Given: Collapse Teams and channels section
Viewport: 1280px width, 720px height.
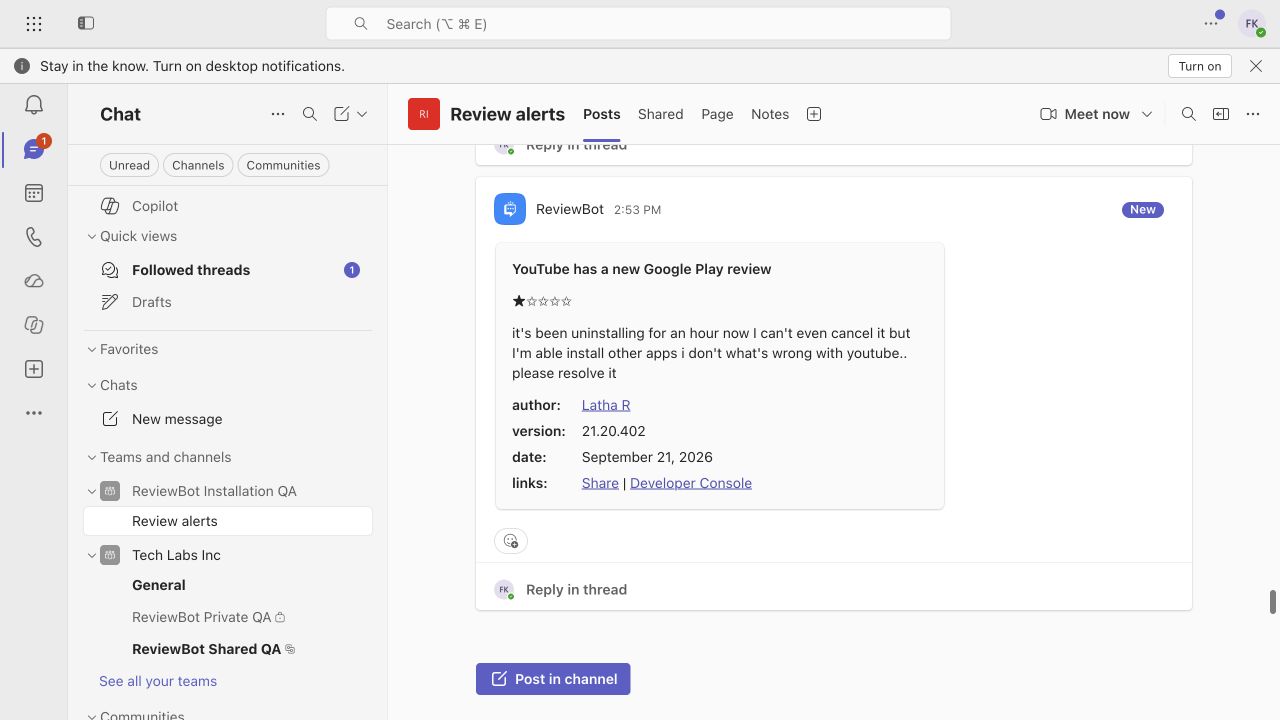Looking at the screenshot, I should (92, 457).
